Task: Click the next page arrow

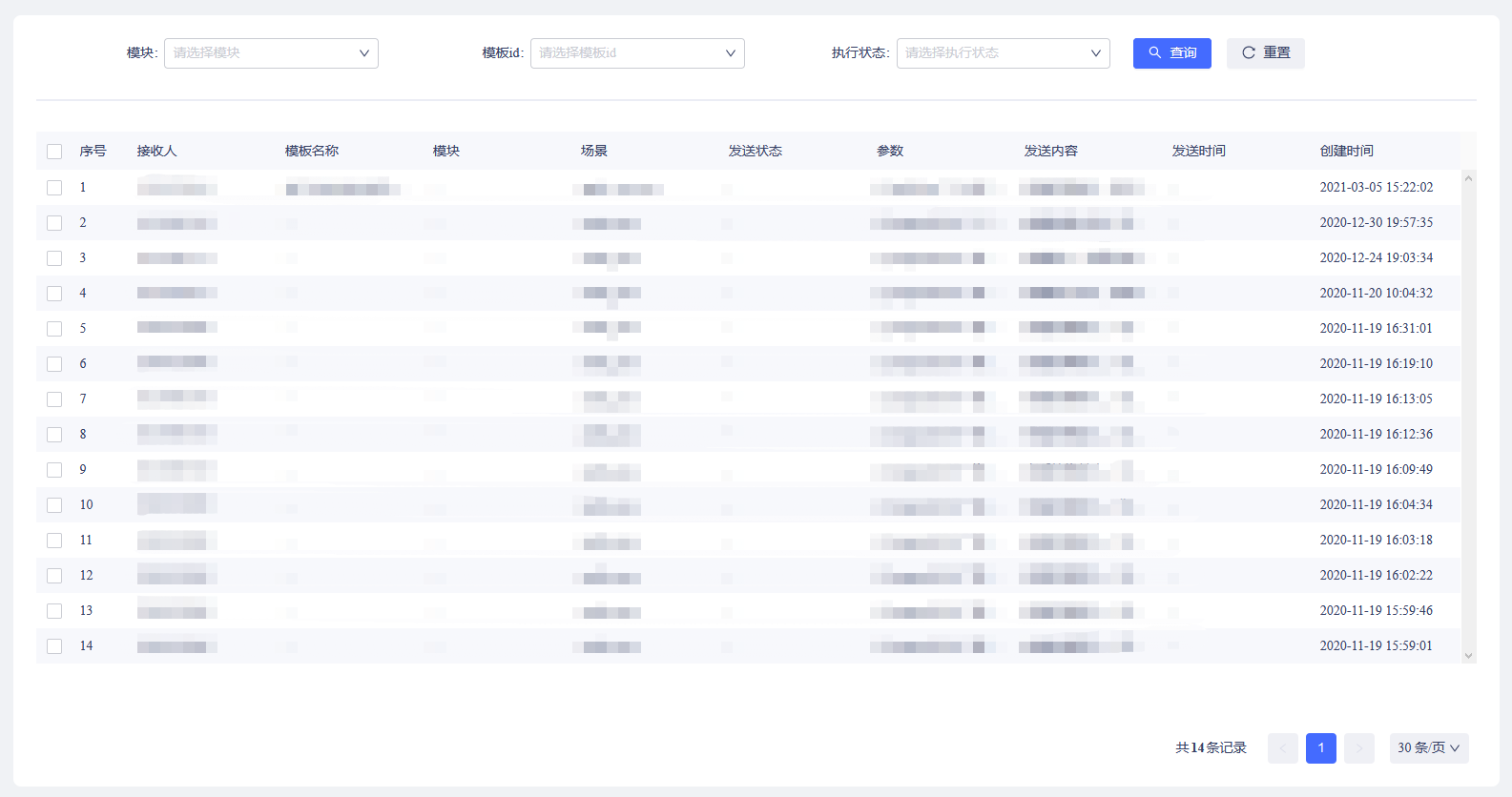Action: click(1359, 748)
